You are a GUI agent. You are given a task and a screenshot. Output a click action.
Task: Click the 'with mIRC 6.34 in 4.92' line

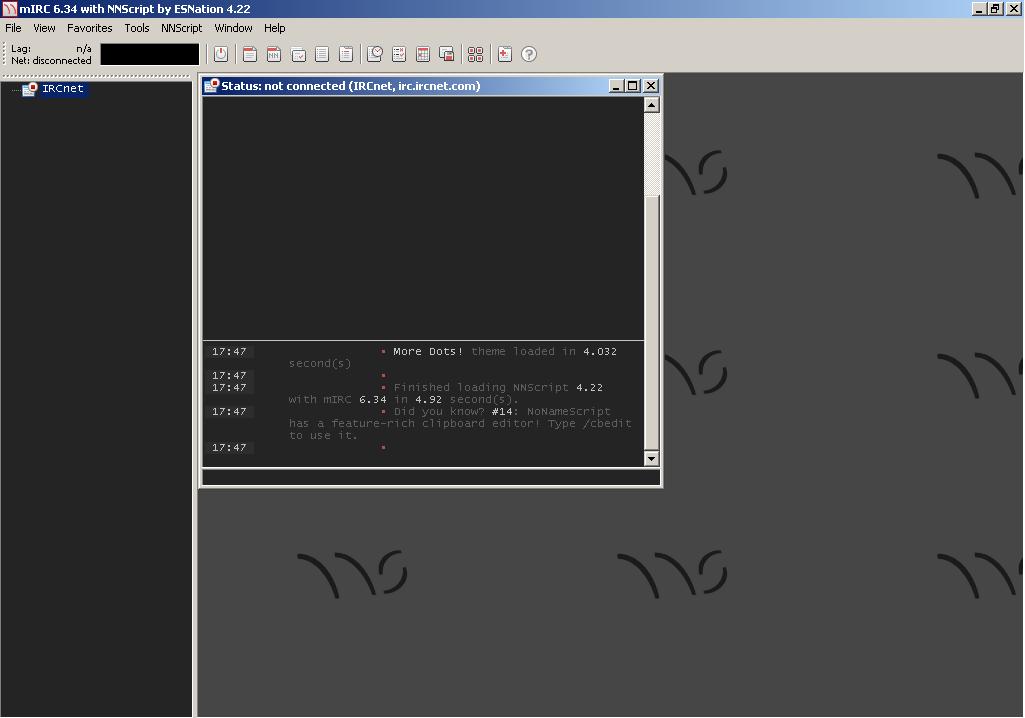[x=403, y=399]
